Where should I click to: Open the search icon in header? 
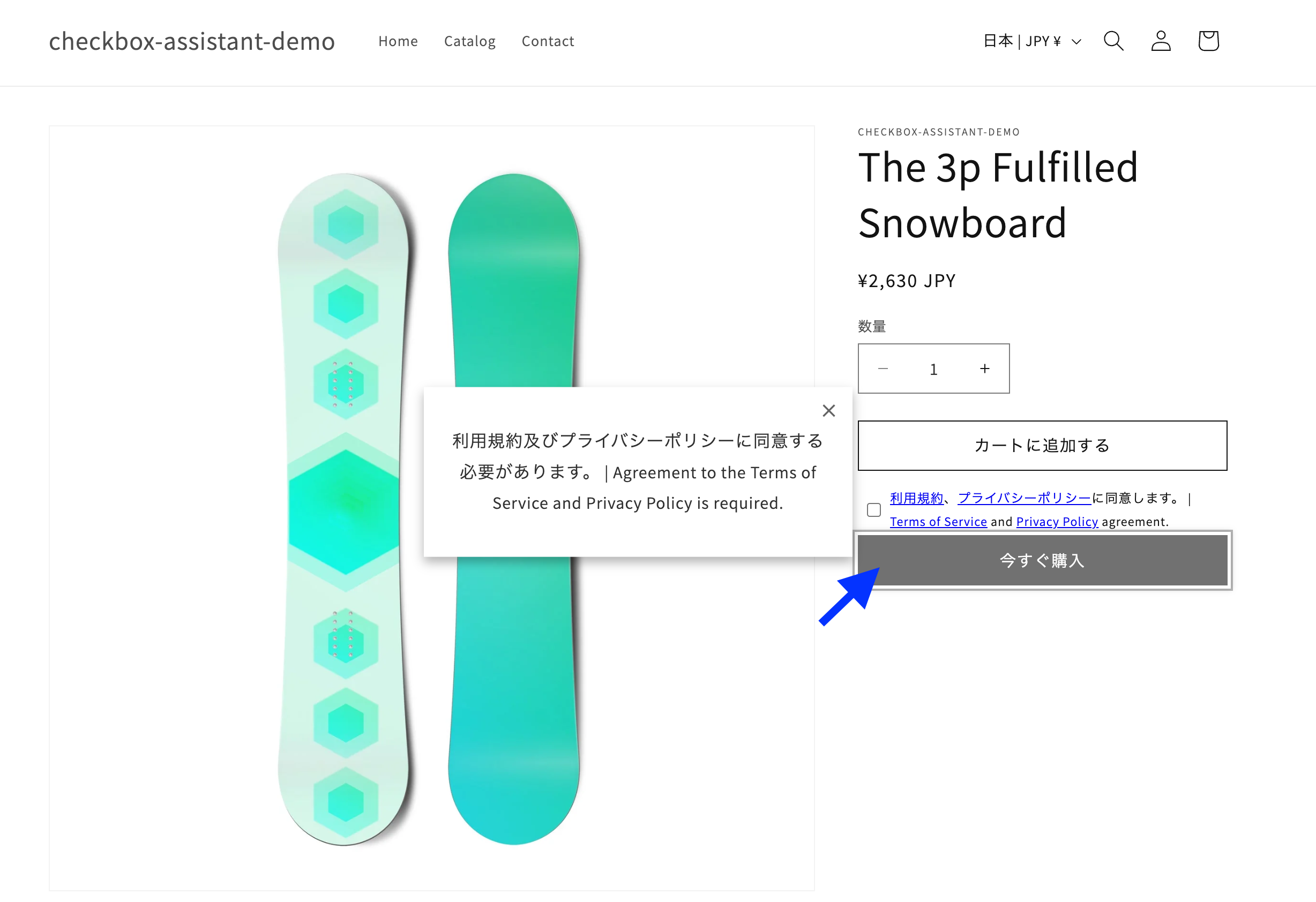(1113, 41)
